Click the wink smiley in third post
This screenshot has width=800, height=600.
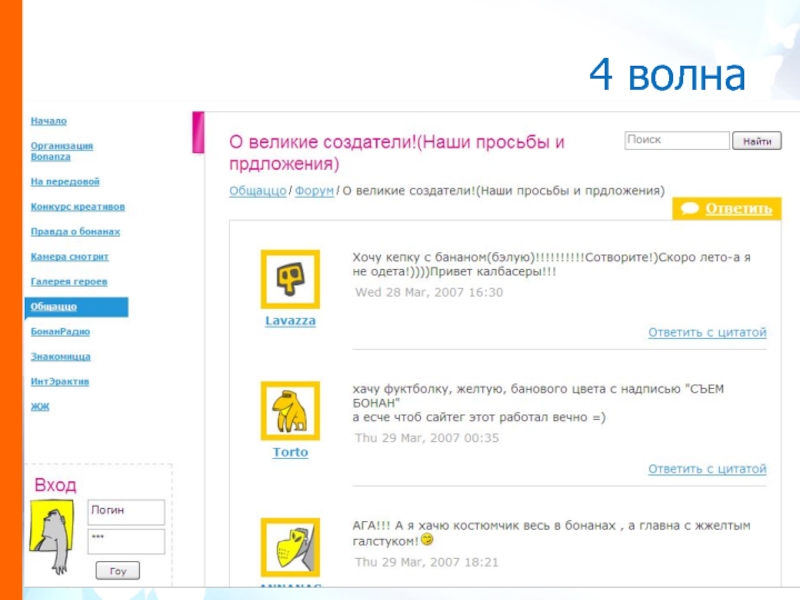[427, 539]
